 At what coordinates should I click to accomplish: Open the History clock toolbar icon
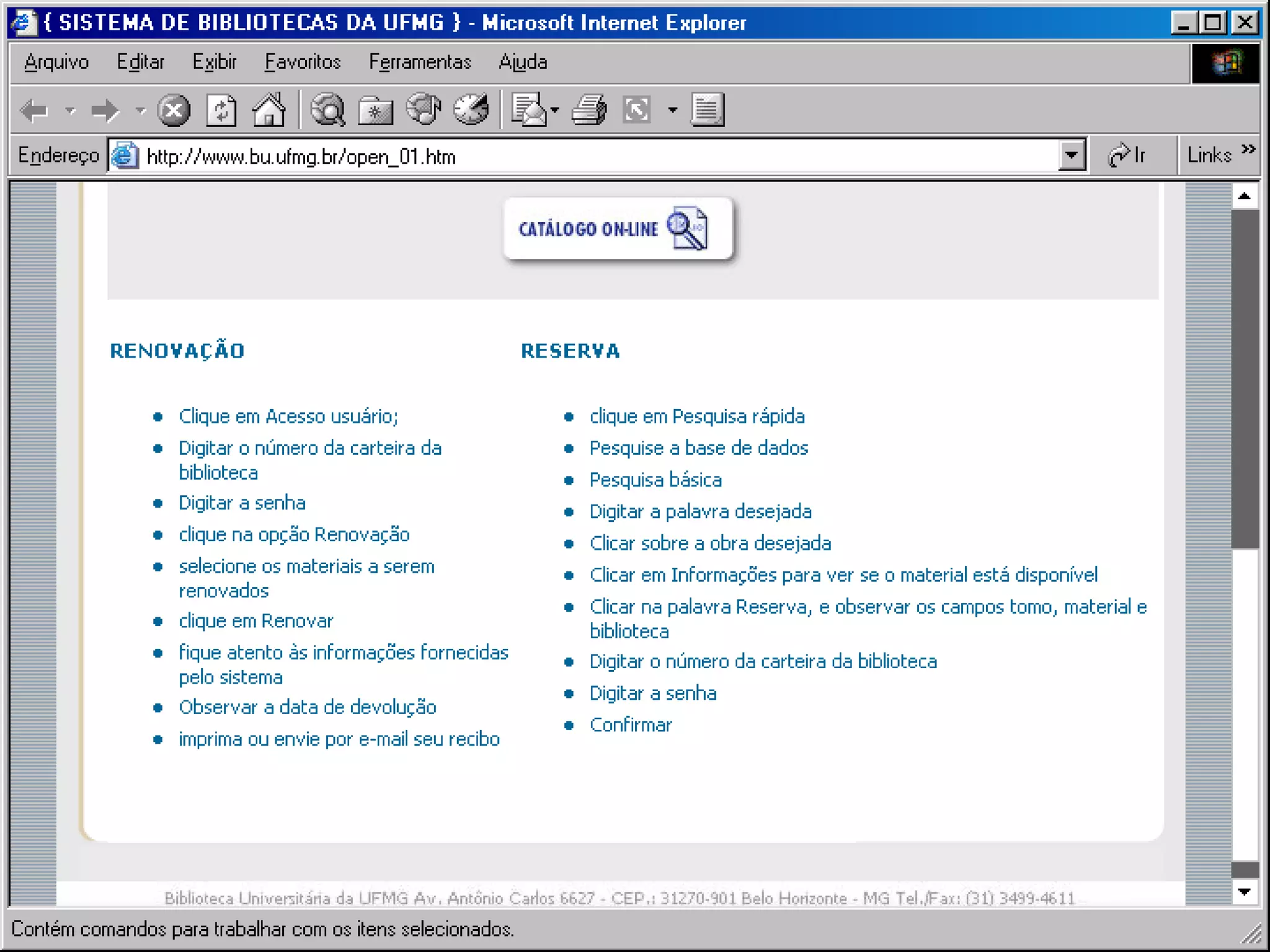(x=471, y=110)
